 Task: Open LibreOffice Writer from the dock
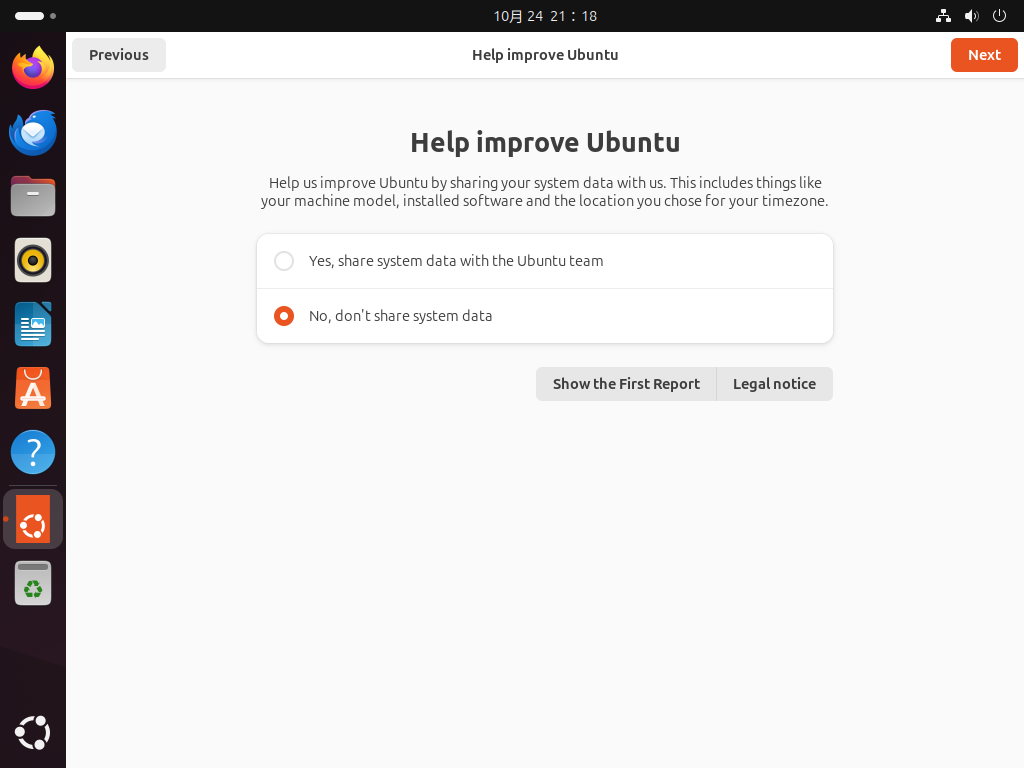pyautogui.click(x=33, y=324)
